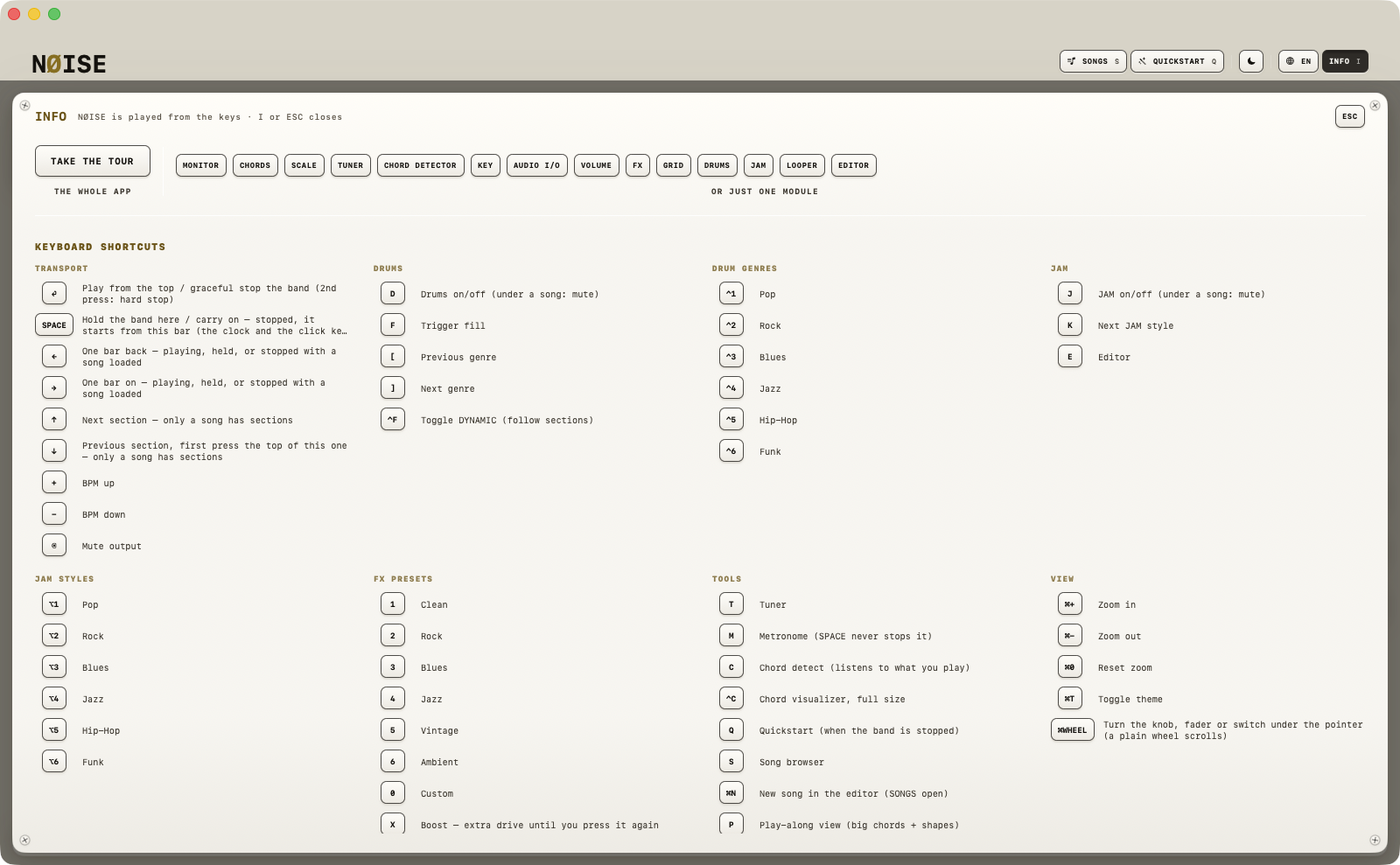The image size is (1400, 865).
Task: Click the K key cap for Next JAM style
Action: [1070, 325]
